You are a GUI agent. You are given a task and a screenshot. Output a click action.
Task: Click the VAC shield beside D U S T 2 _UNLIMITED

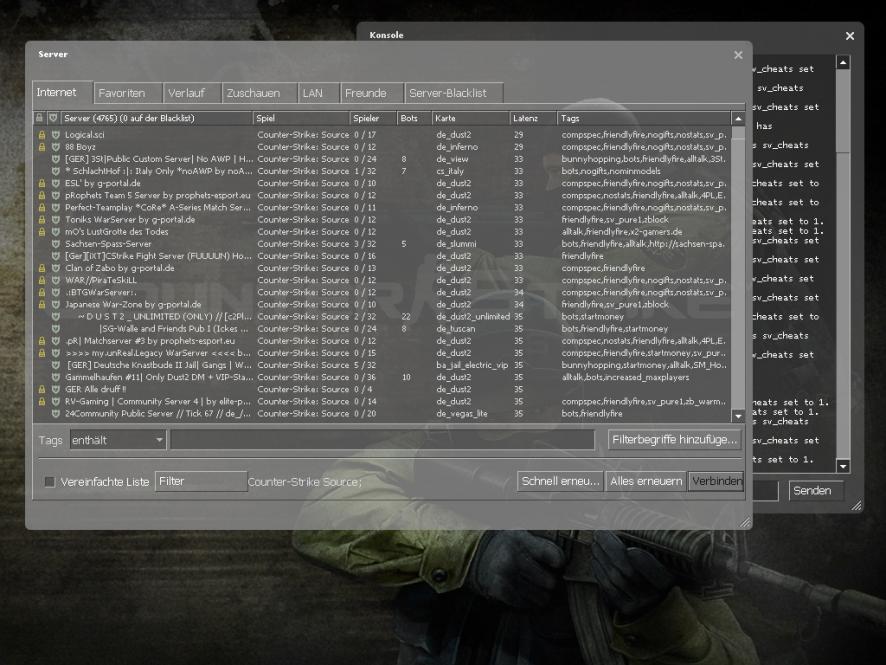tap(55, 317)
